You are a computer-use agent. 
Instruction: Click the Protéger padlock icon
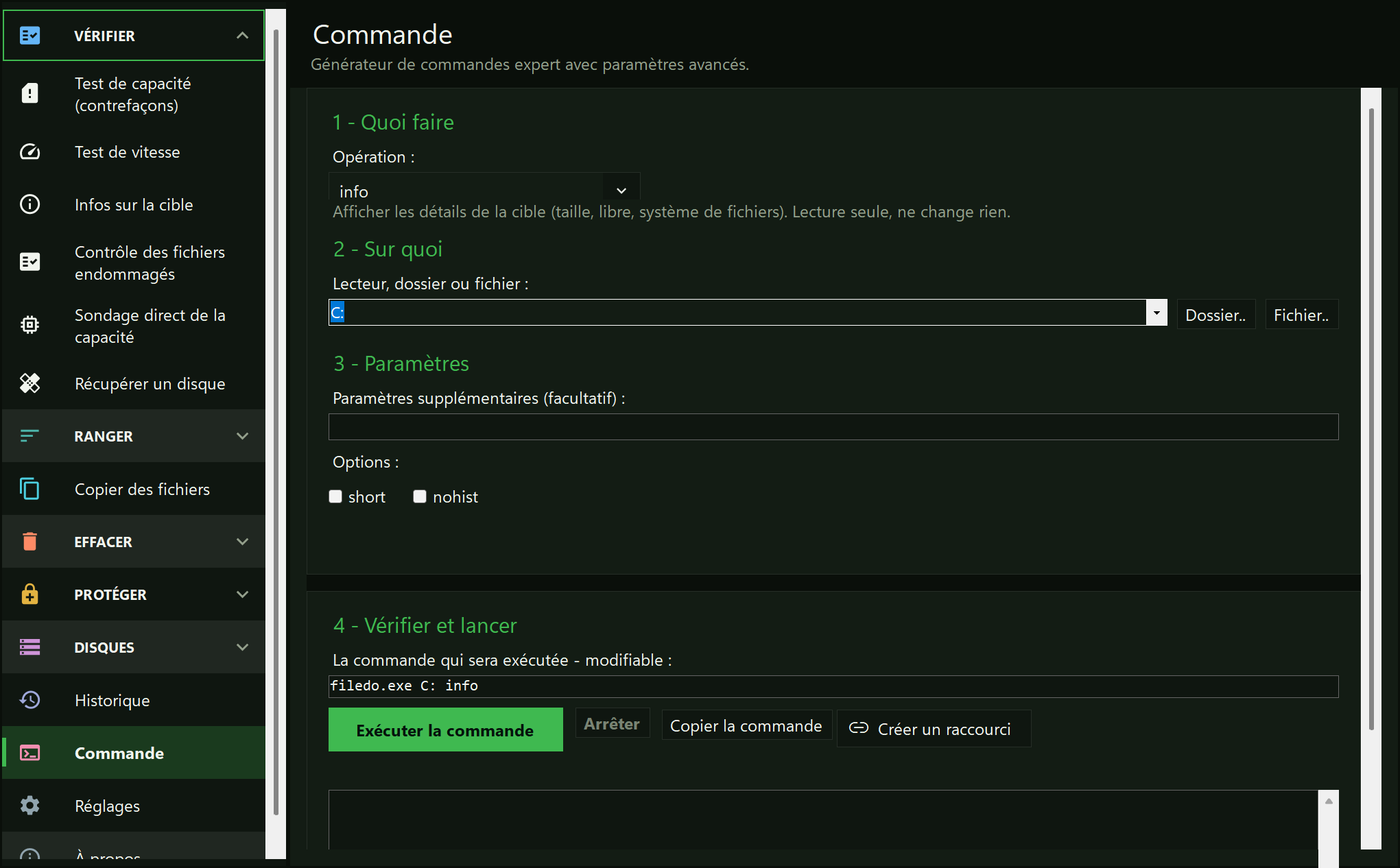[29, 594]
